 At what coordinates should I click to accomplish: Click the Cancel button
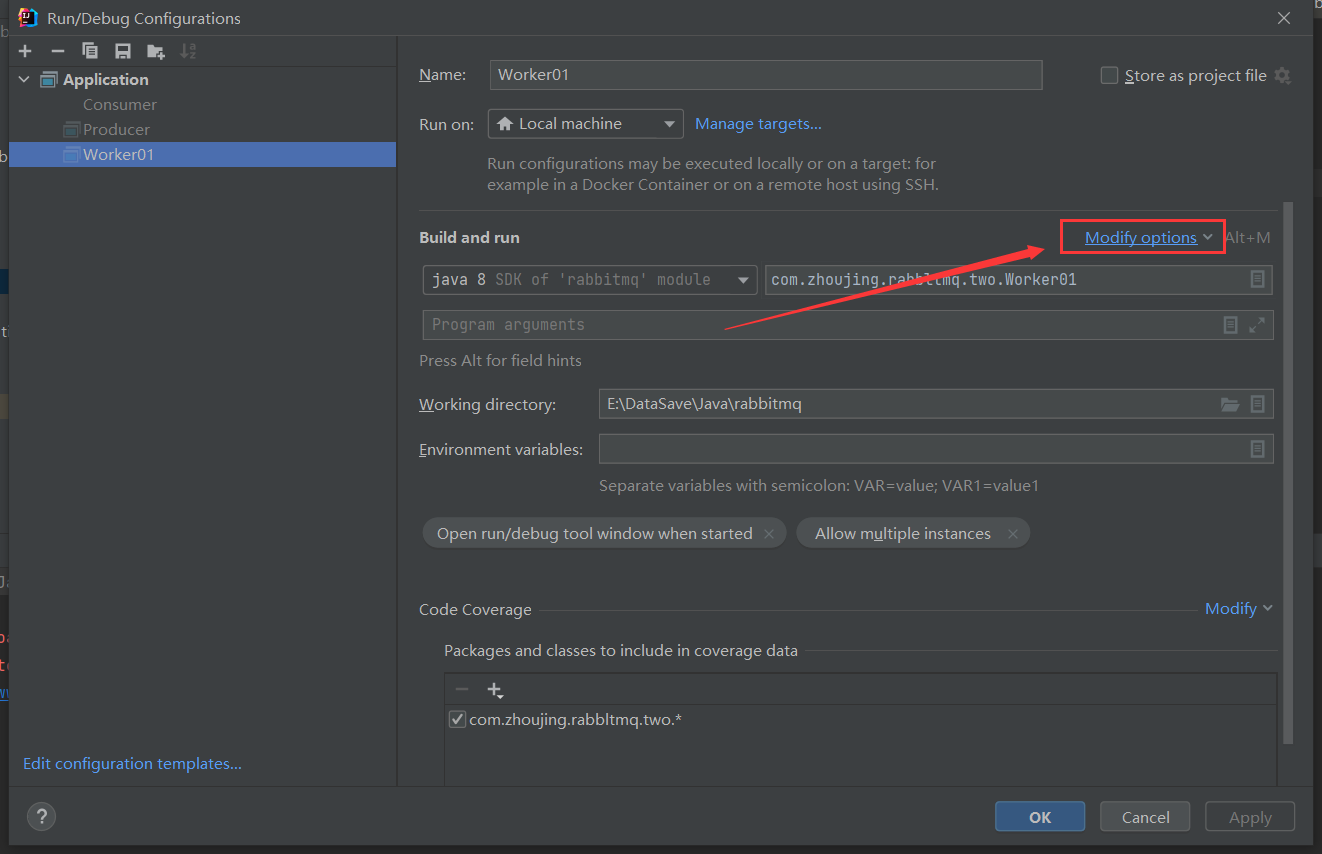(1145, 817)
